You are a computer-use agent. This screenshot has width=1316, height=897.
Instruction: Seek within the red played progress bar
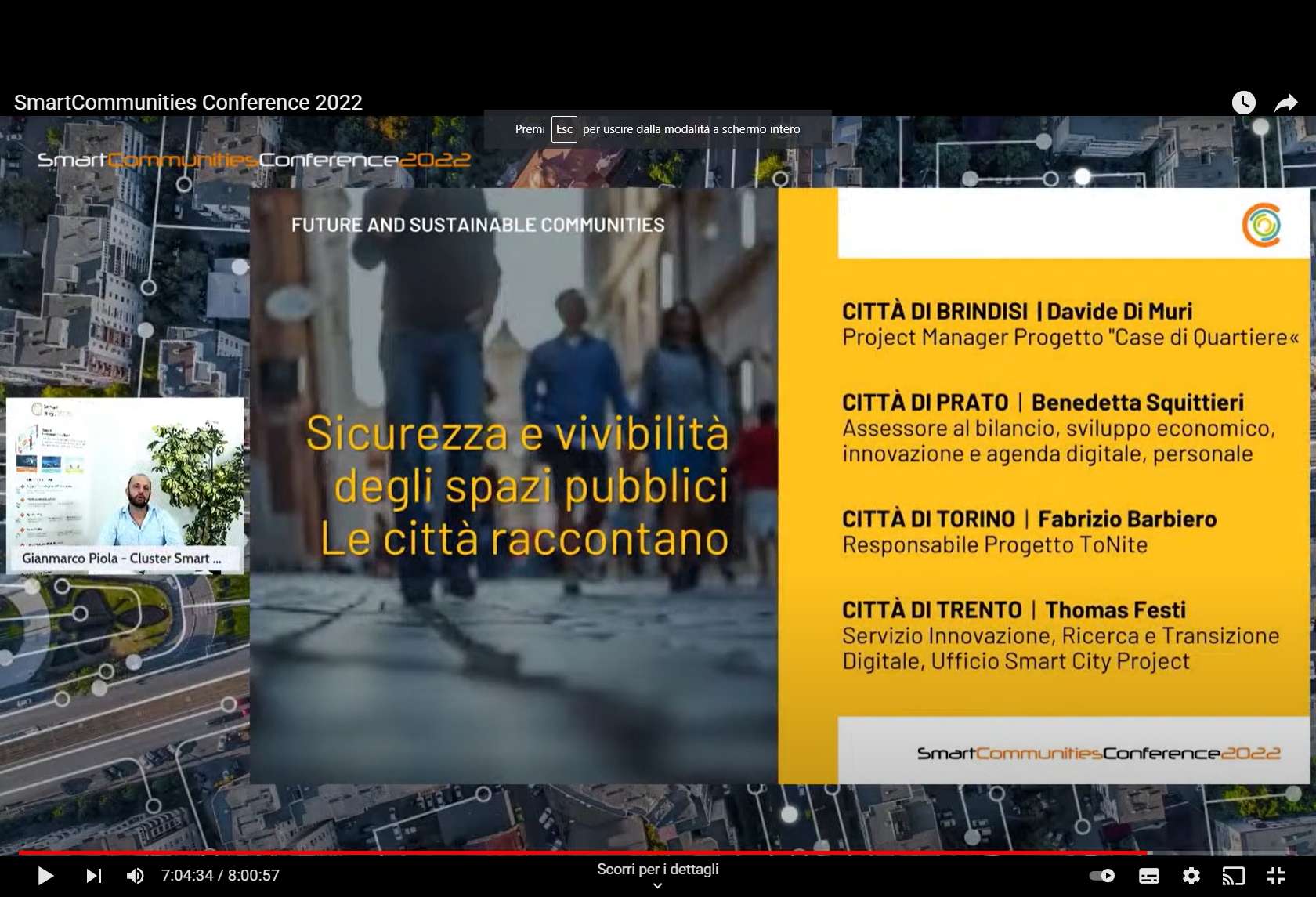coord(548,852)
